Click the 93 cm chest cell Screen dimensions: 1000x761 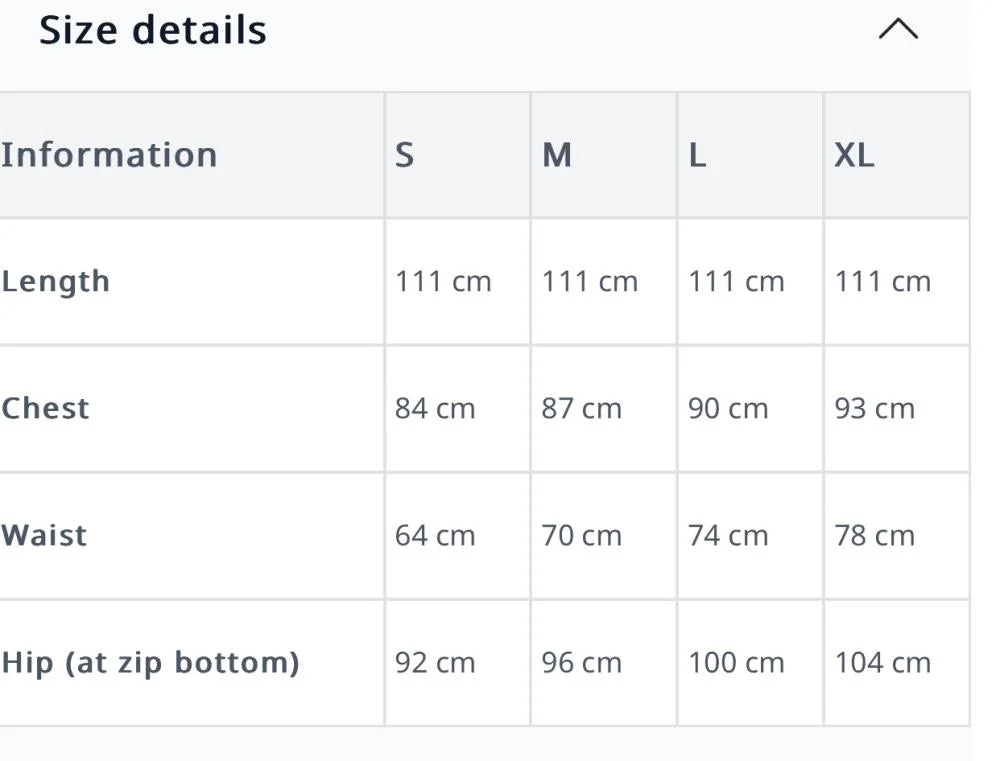pos(874,409)
